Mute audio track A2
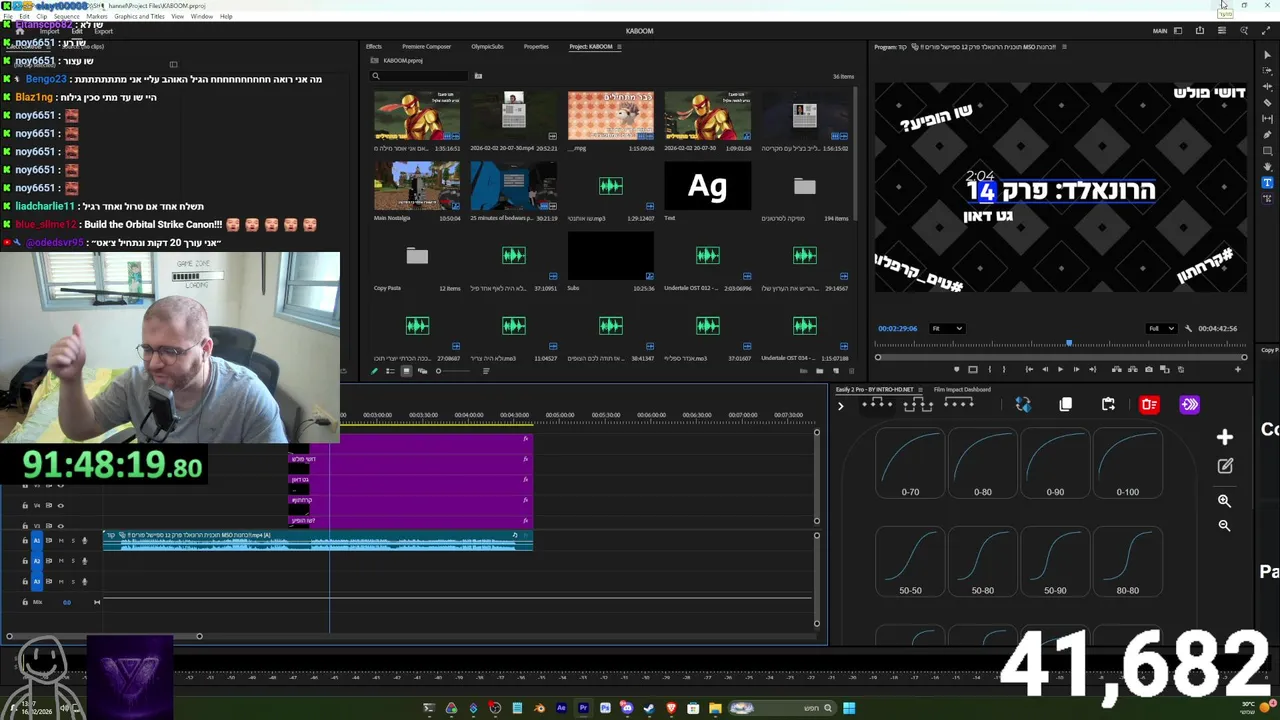The image size is (1280, 720). click(x=61, y=561)
